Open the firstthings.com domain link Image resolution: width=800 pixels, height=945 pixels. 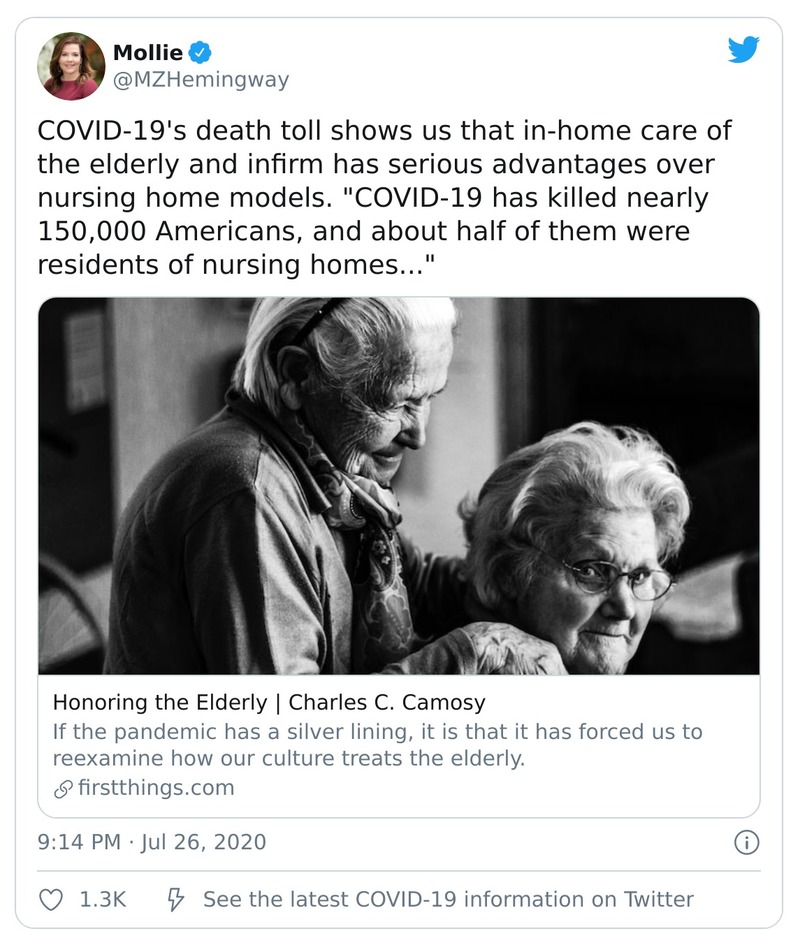(155, 788)
